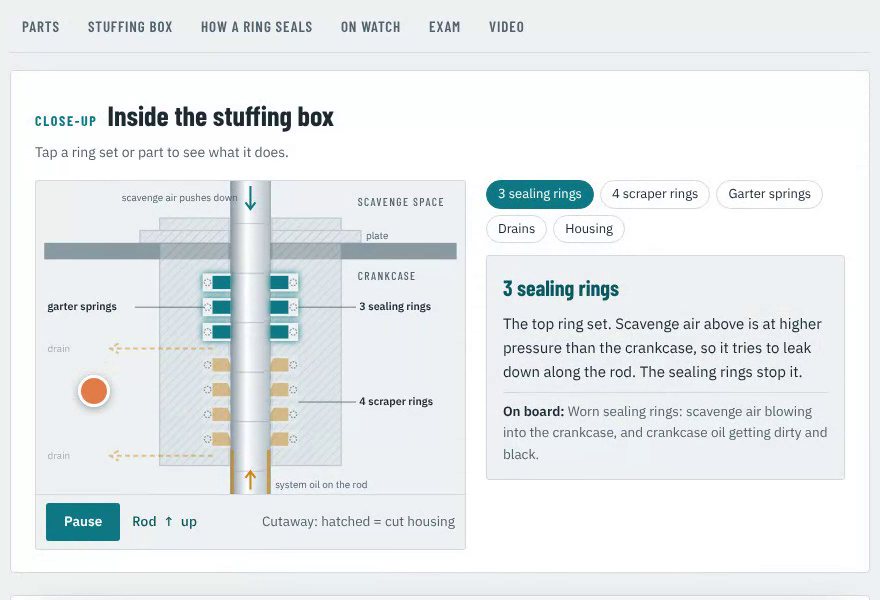Click the scavenge air down arrow
This screenshot has height=600, width=880.
(x=250, y=198)
